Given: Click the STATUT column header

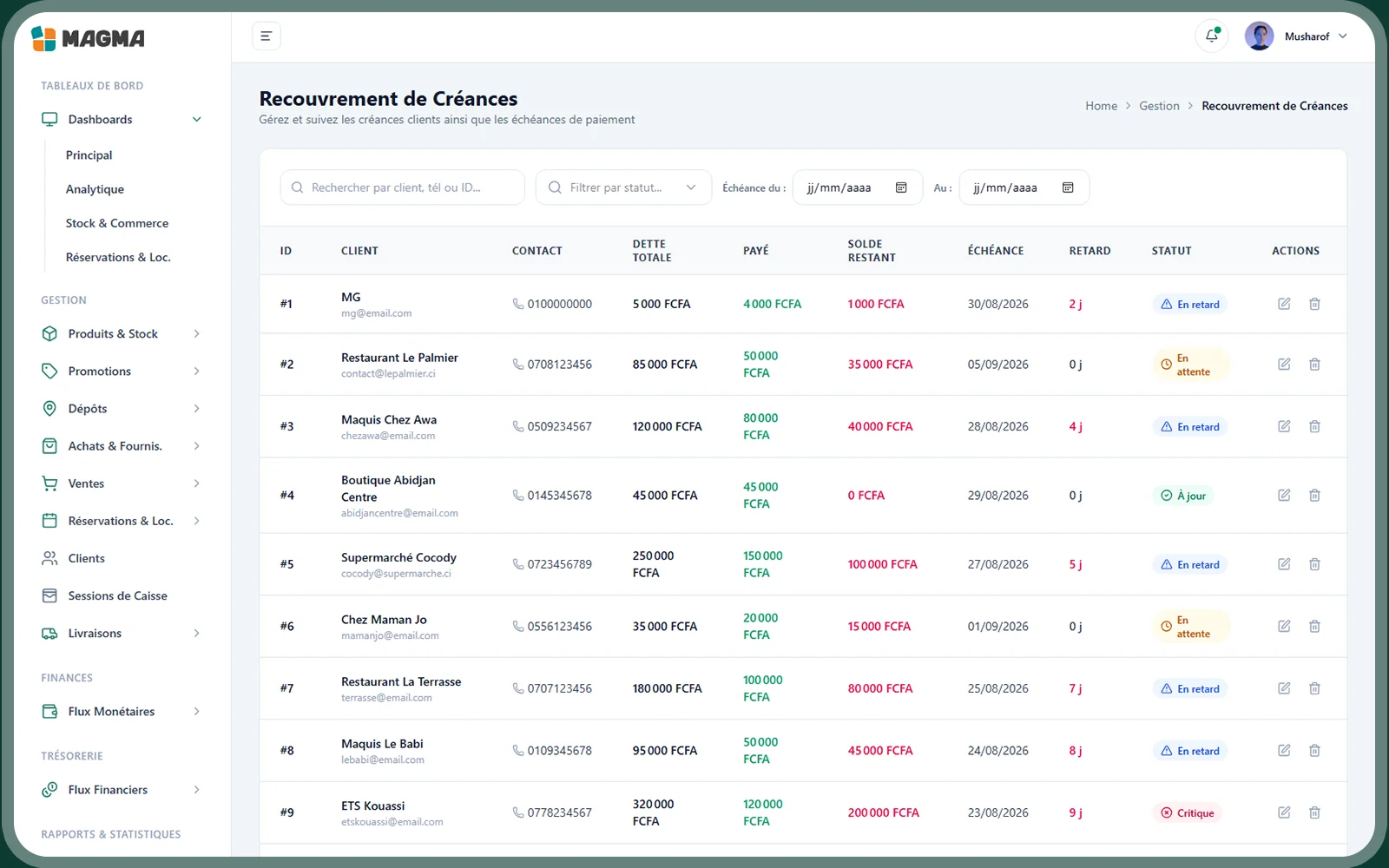Looking at the screenshot, I should tap(1171, 251).
